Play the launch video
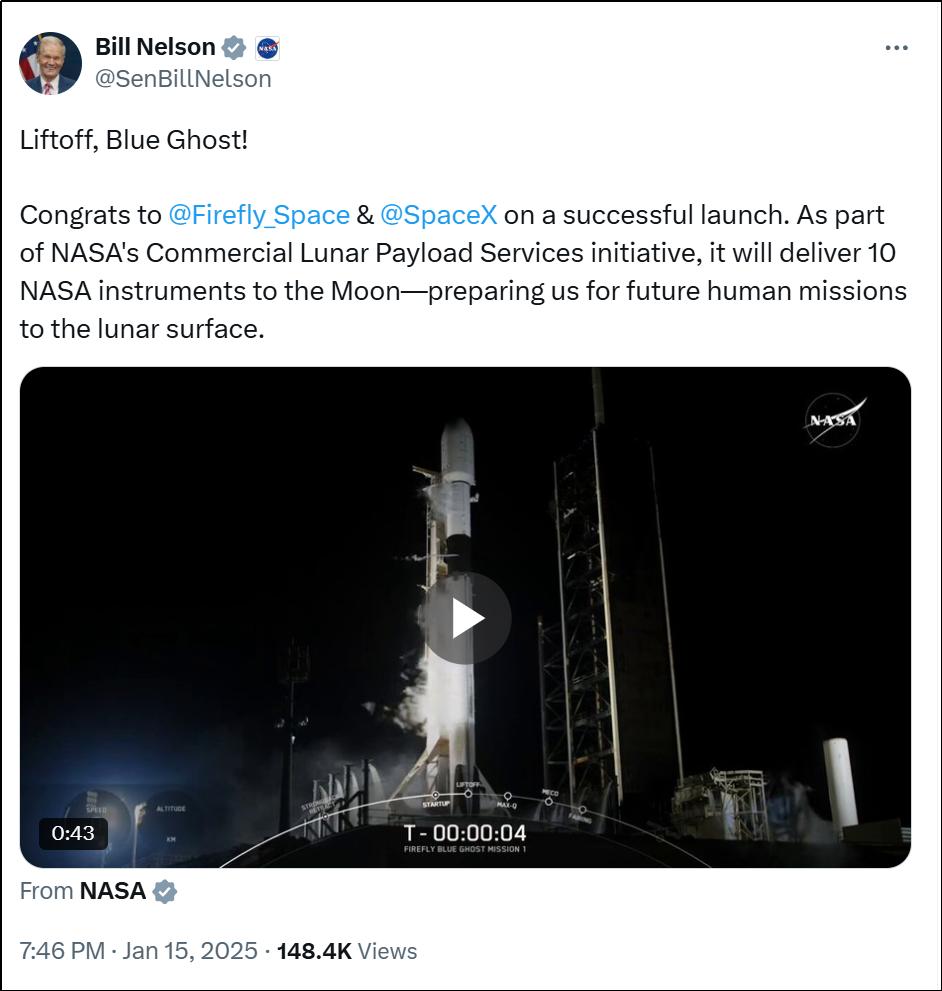Screen dimensions: 942x991 click(x=465, y=619)
